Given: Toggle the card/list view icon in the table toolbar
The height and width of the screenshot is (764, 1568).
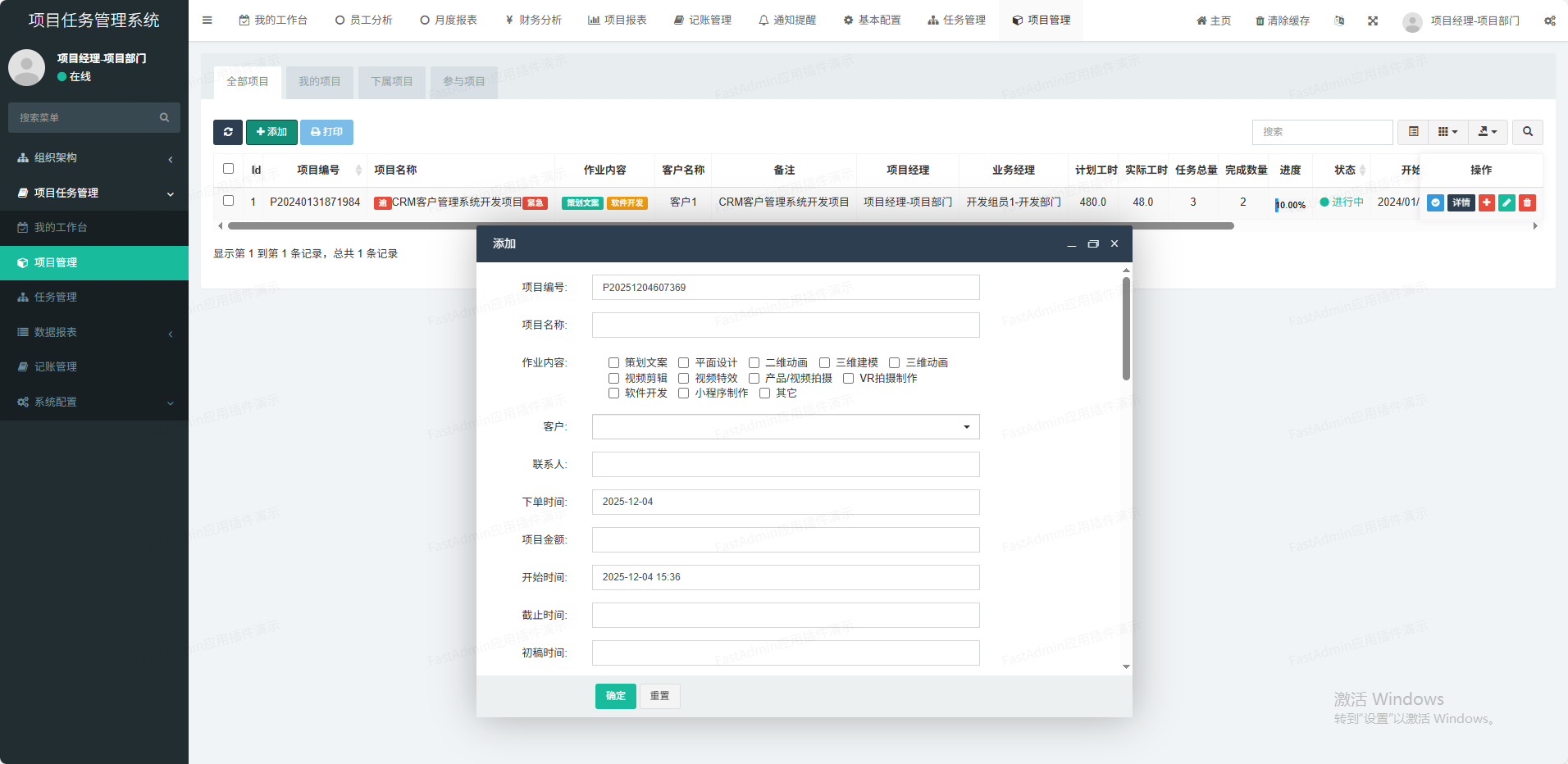Looking at the screenshot, I should click(x=1413, y=132).
